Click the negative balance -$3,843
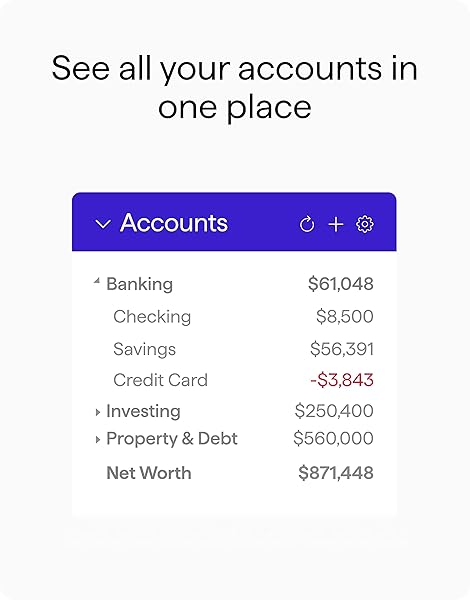Screen dimensions: 470x600 click(342, 380)
